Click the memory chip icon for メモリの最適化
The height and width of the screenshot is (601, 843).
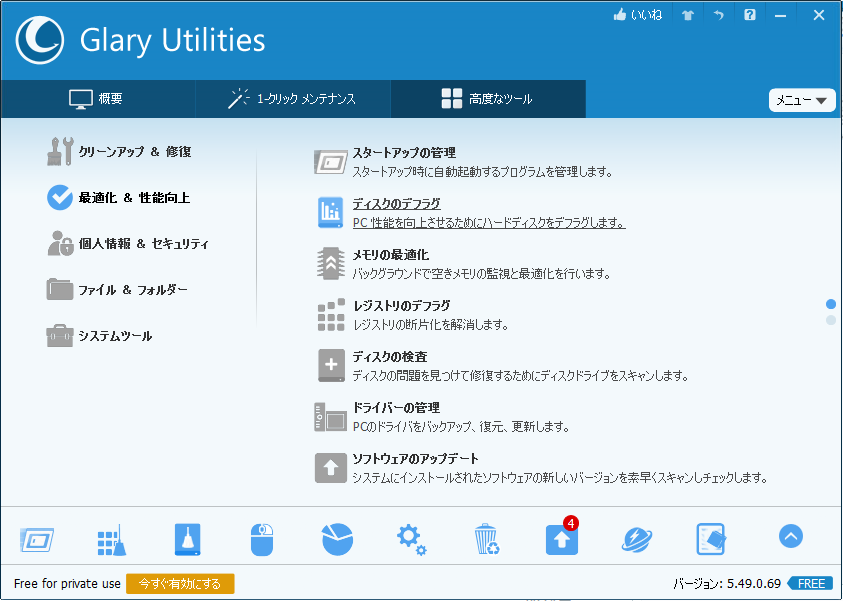[x=331, y=263]
